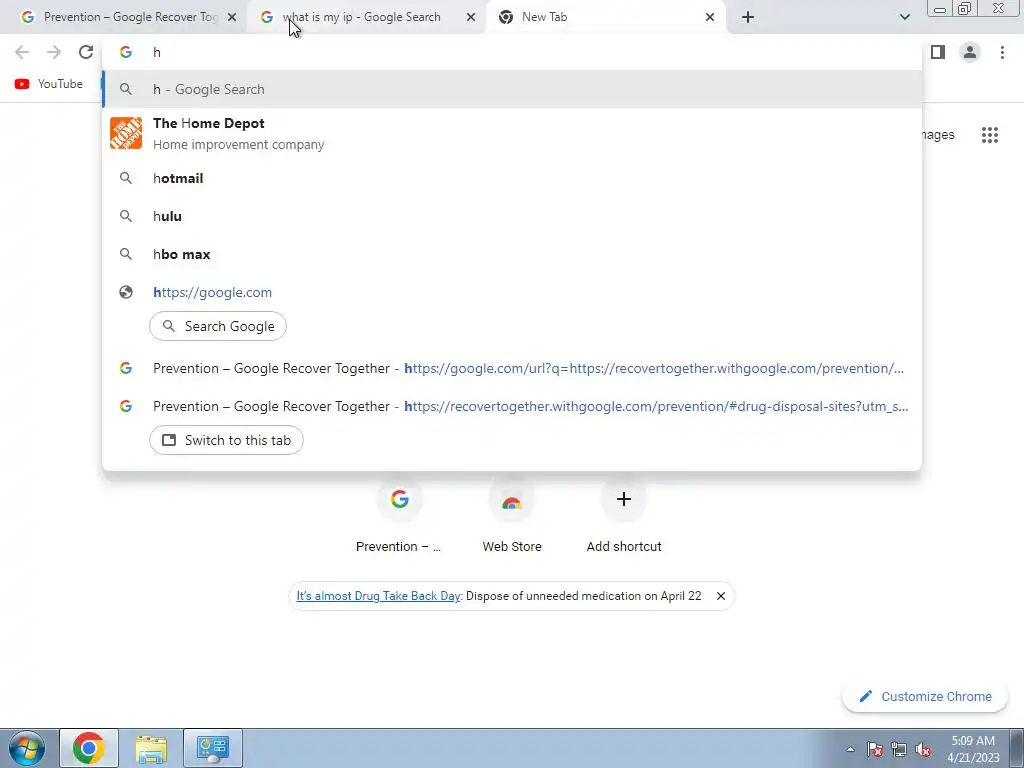Open the Google apps grid
Viewport: 1024px width, 768px height.
(989, 135)
